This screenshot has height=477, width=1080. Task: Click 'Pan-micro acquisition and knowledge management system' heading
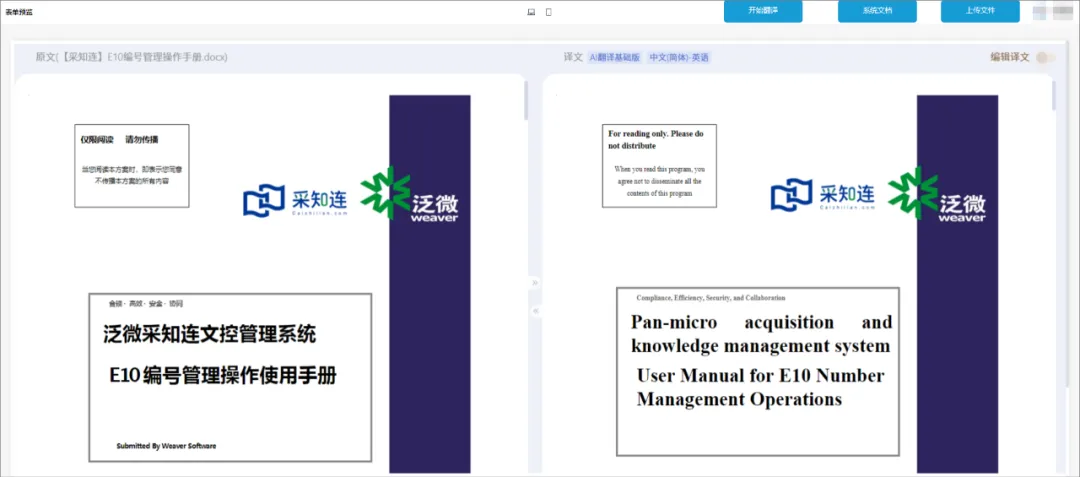[x=761, y=334]
